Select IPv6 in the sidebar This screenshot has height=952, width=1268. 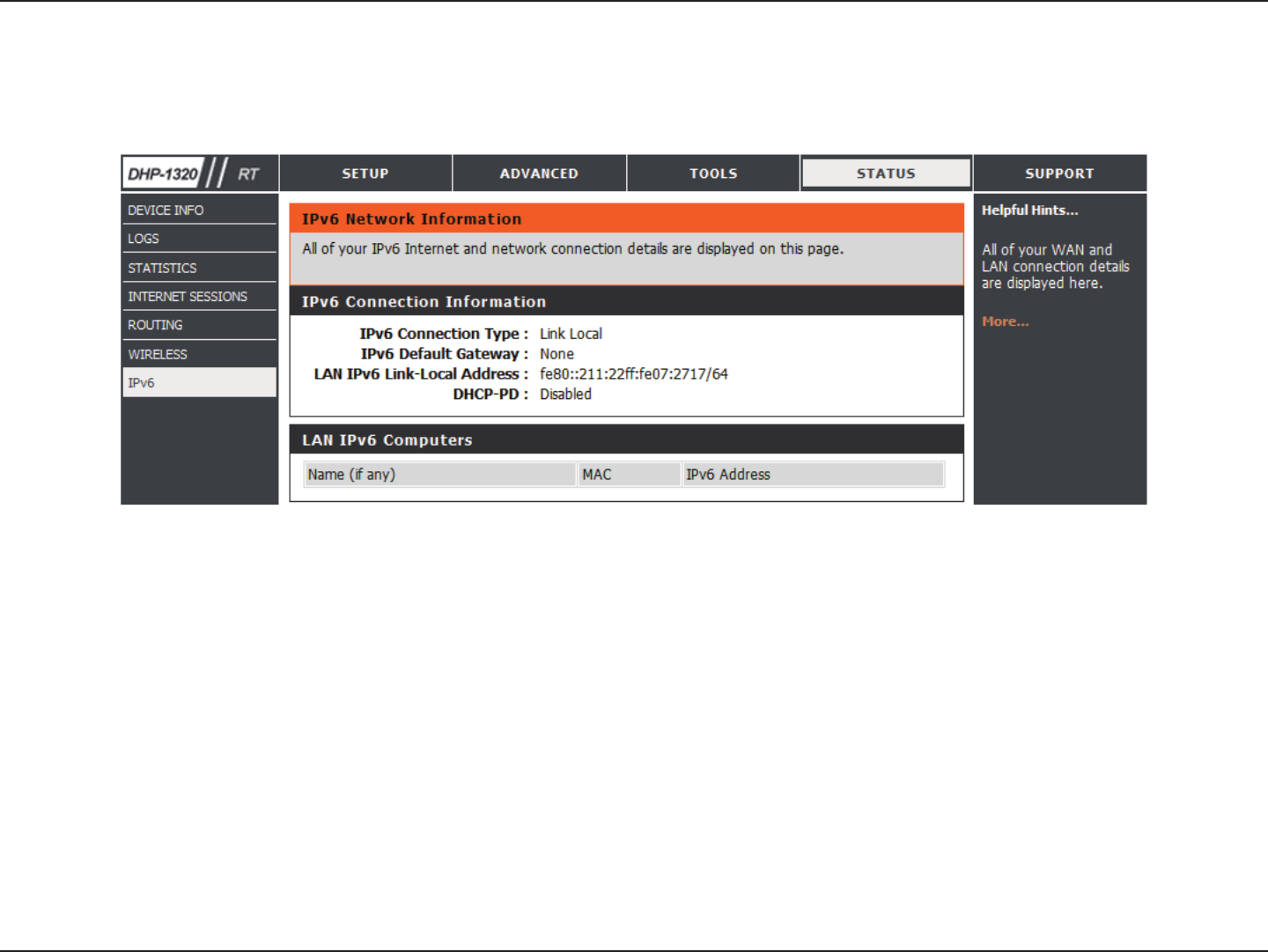[199, 382]
